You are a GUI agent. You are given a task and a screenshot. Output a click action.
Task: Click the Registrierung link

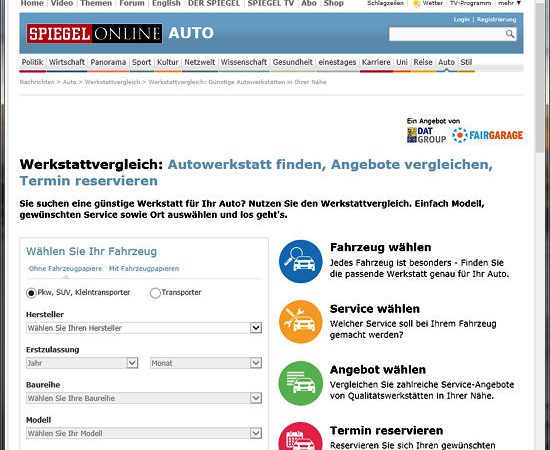[x=496, y=20]
